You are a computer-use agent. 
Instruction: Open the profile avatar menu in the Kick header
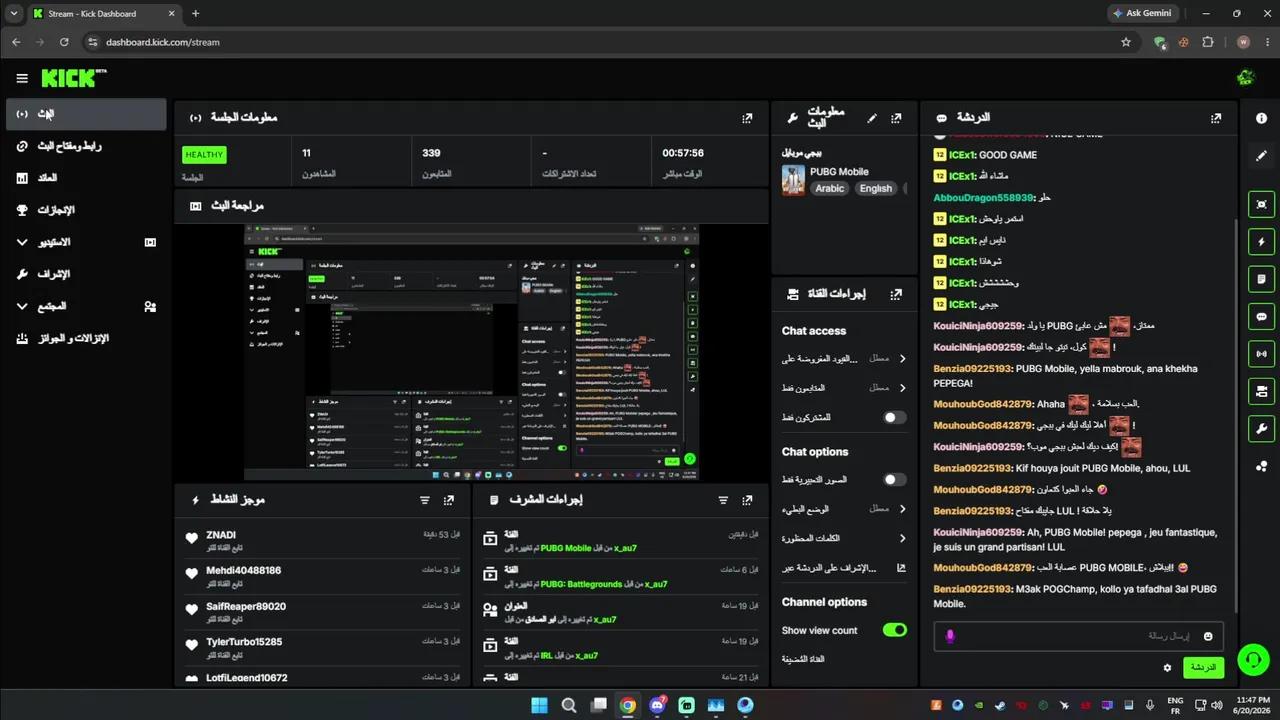(x=1246, y=78)
